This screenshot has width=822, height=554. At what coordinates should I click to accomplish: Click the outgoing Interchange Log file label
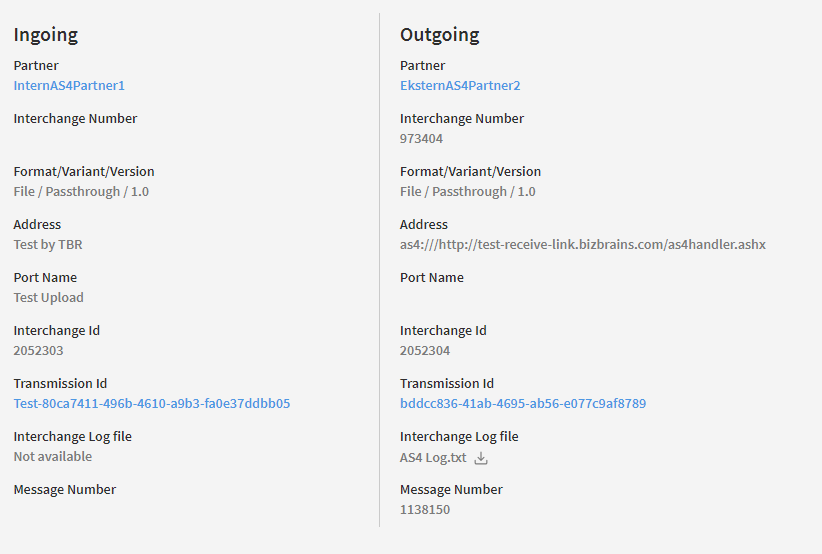tap(459, 437)
